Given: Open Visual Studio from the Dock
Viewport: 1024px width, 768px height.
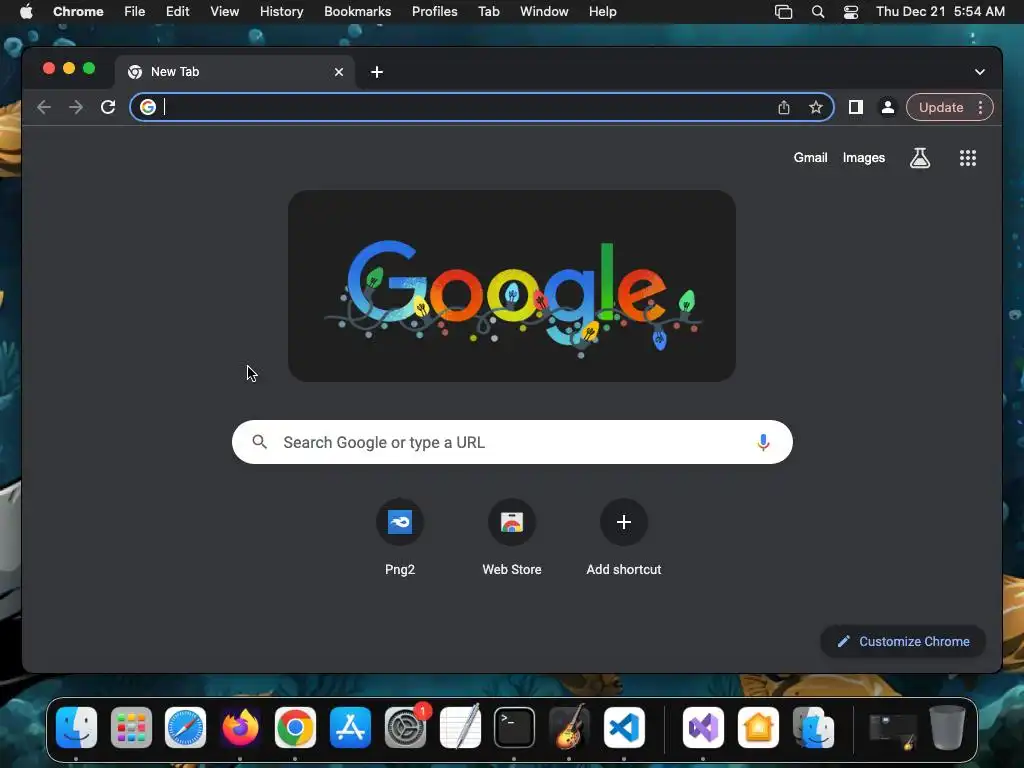Looking at the screenshot, I should pos(703,728).
